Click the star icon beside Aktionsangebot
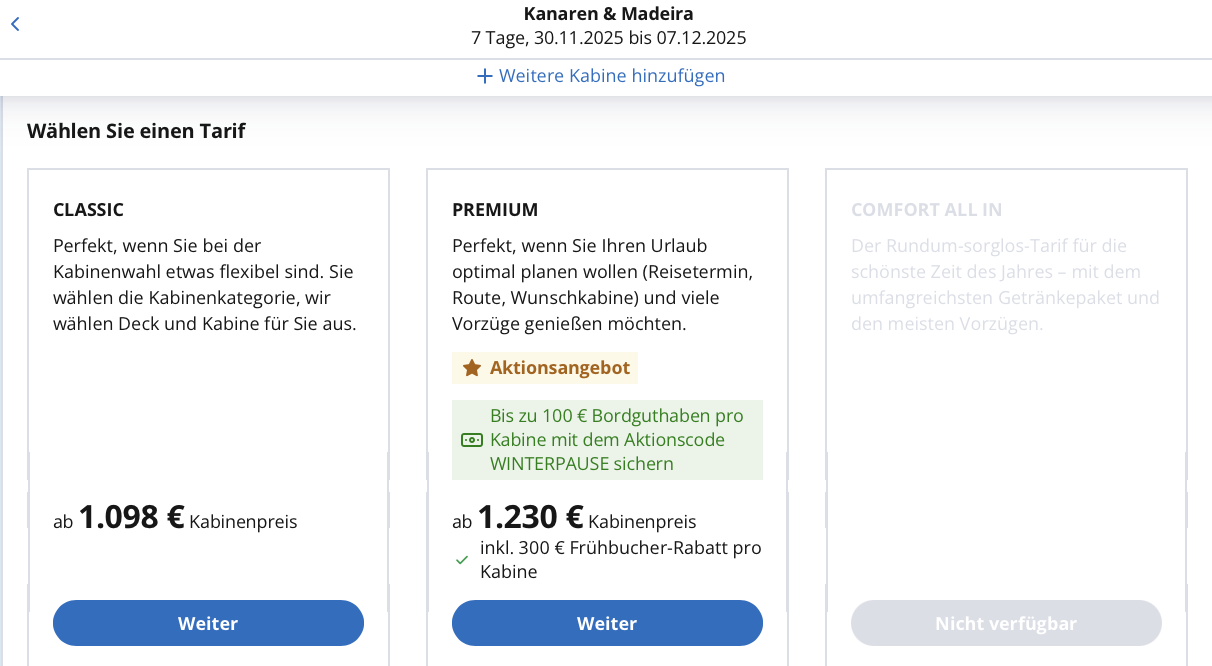This screenshot has width=1212, height=666. point(472,368)
